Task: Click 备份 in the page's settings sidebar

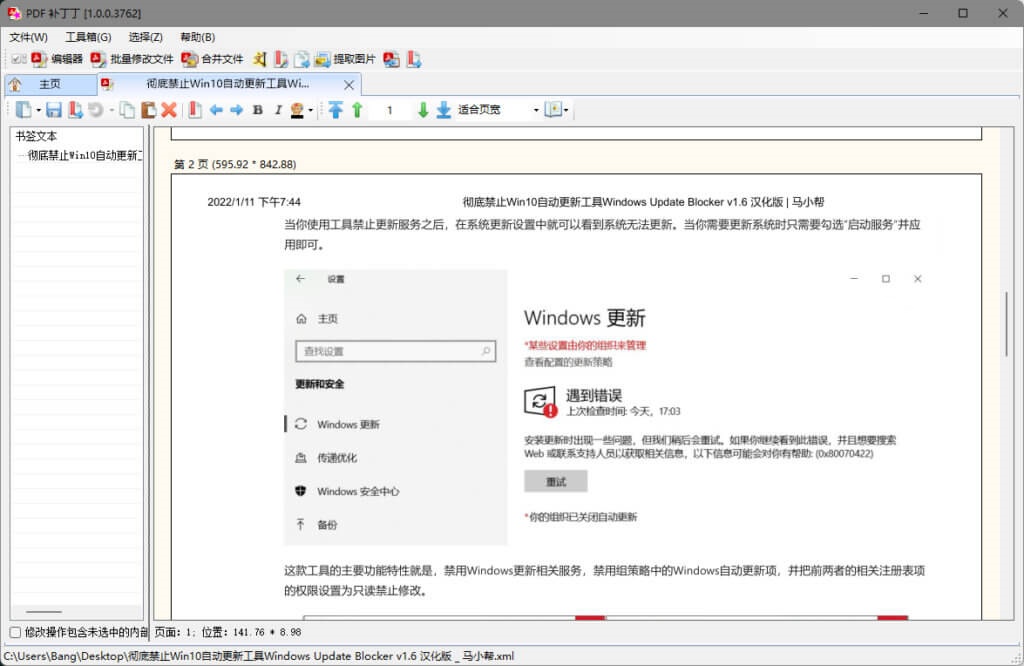Action: coord(327,525)
